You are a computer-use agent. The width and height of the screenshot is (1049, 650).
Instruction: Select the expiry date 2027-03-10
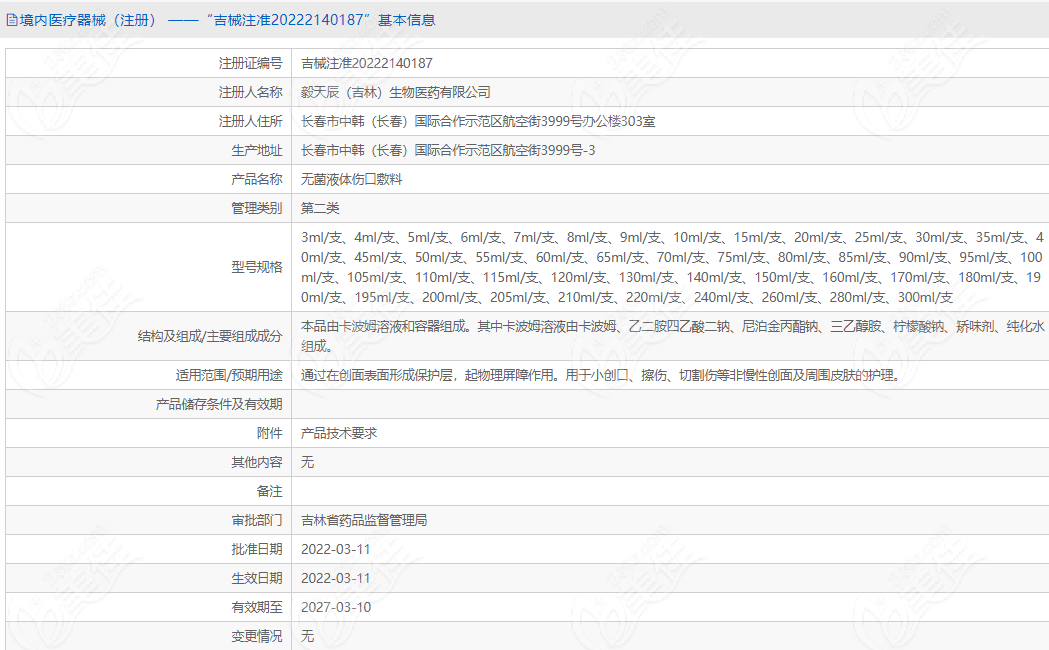336,607
